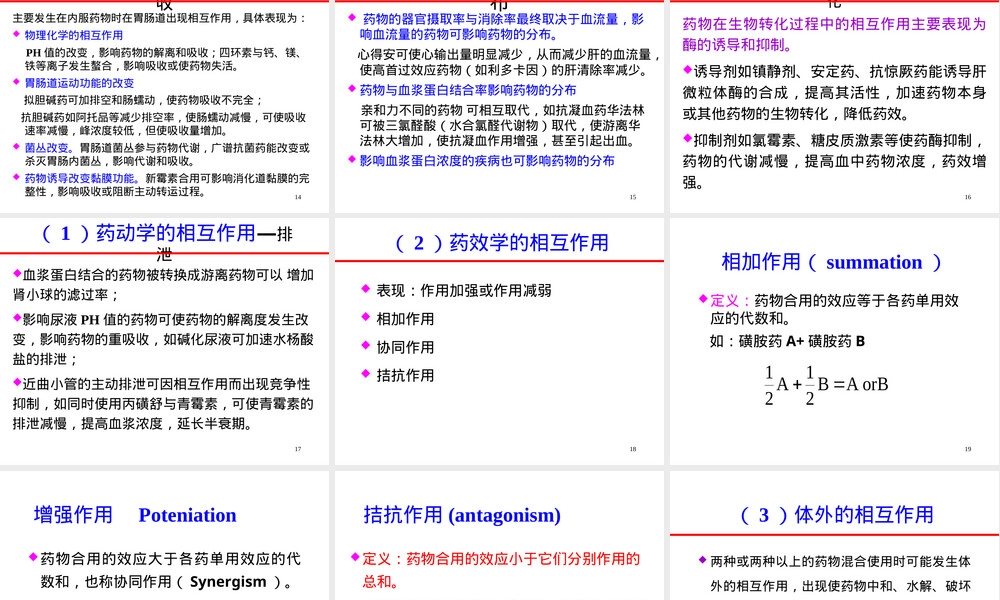Click the title 拮抗作用 (antagonism)

click(462, 515)
